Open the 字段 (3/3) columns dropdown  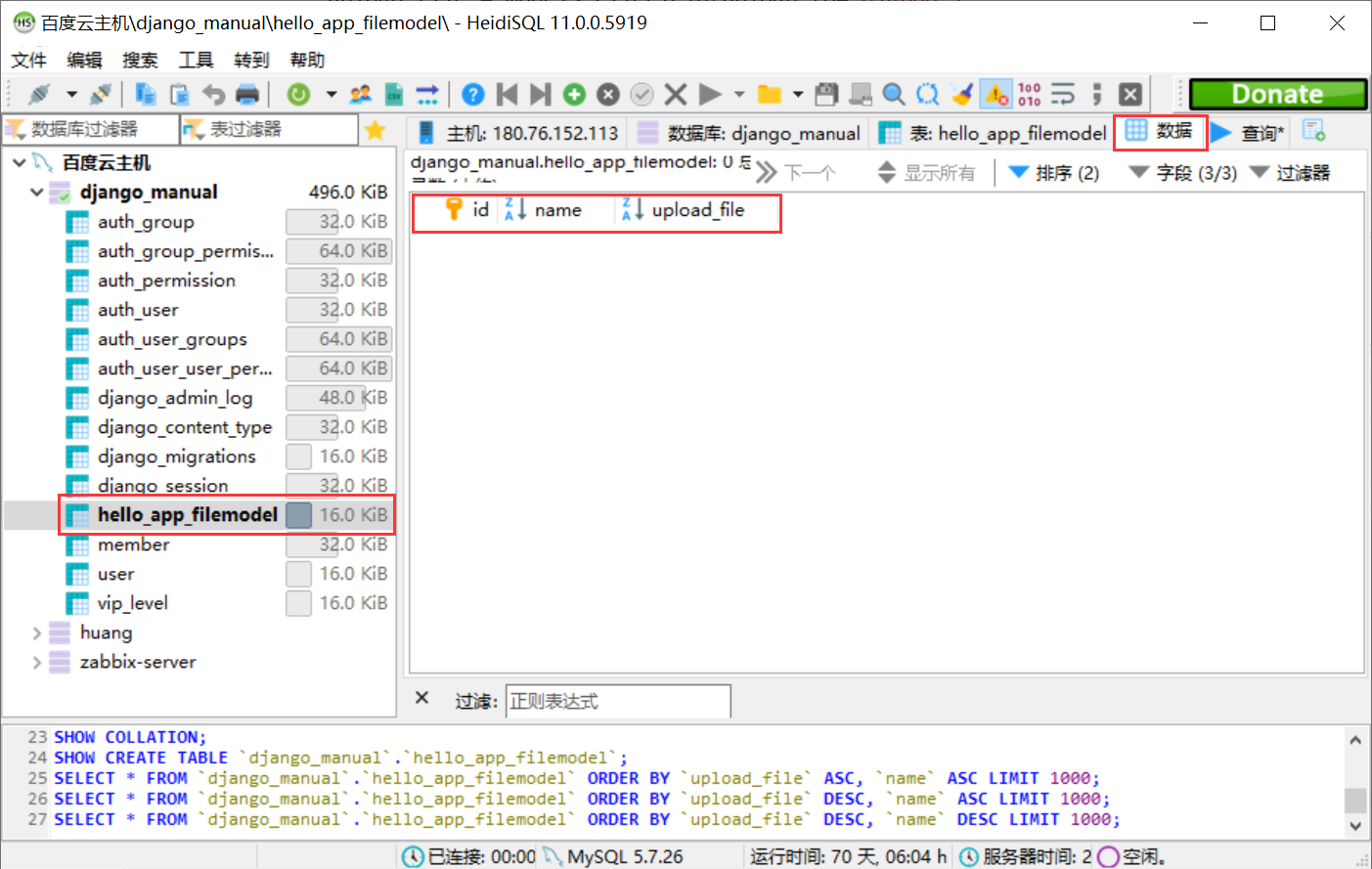tap(1182, 173)
